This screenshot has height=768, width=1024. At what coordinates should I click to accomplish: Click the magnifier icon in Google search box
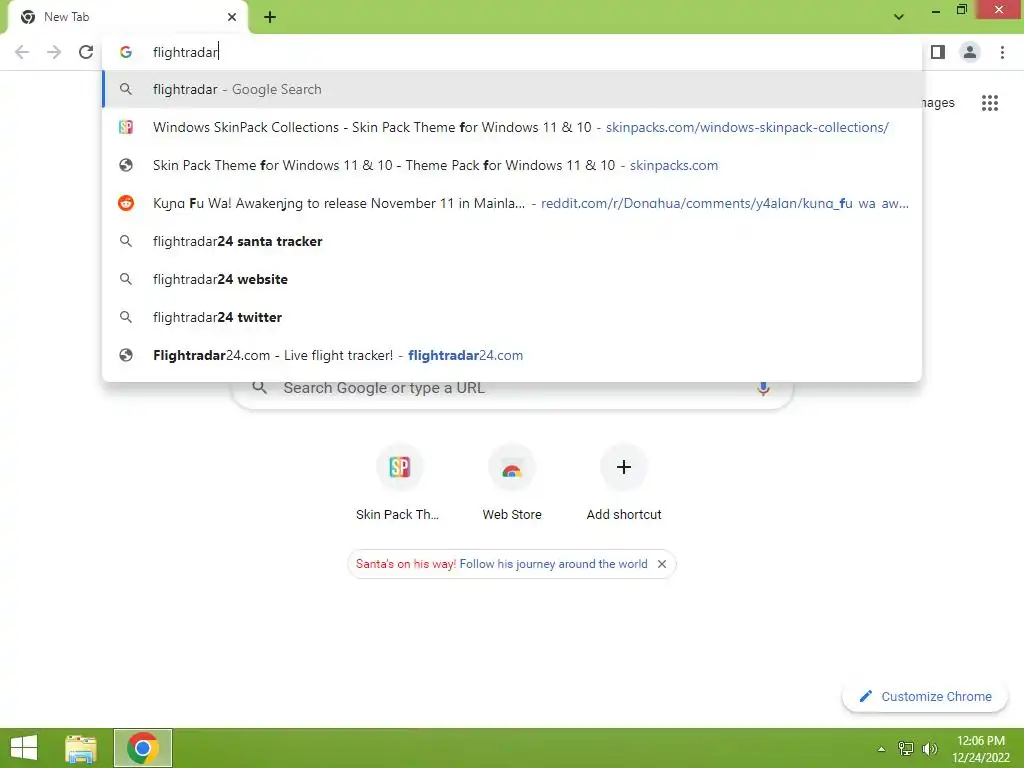260,387
